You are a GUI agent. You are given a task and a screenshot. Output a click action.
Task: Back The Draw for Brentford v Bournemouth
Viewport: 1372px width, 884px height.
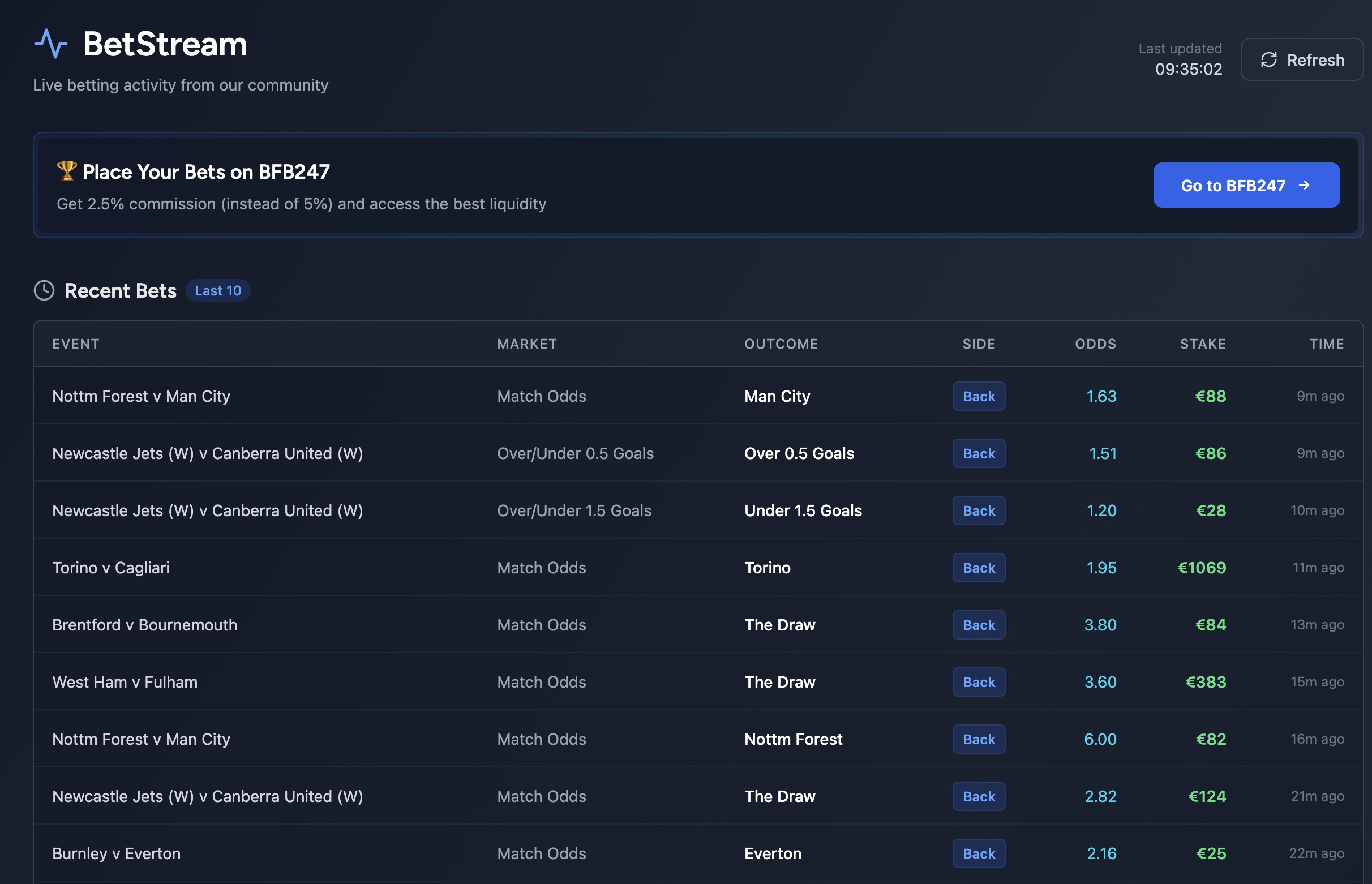(978, 625)
